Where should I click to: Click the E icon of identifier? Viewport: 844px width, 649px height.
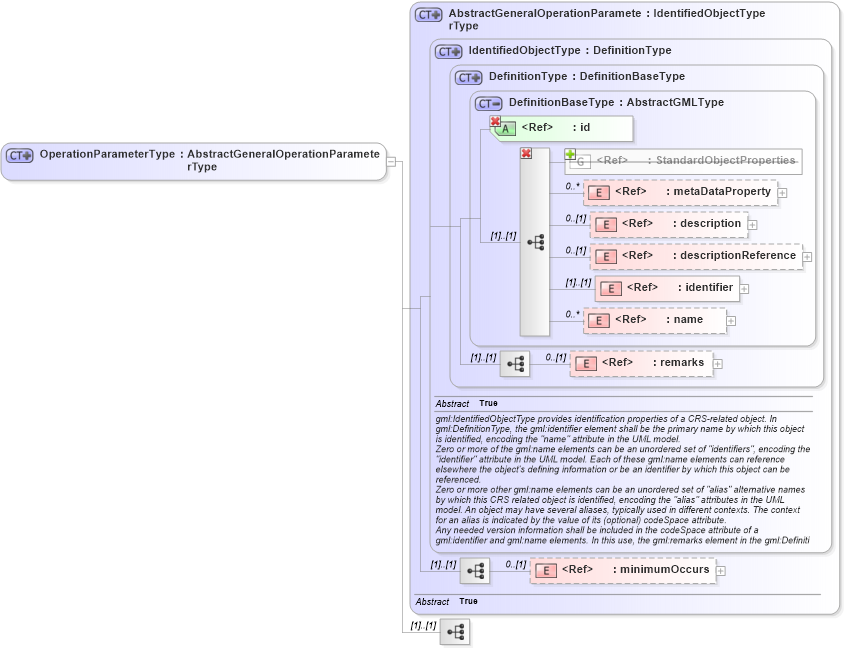[x=610, y=289]
